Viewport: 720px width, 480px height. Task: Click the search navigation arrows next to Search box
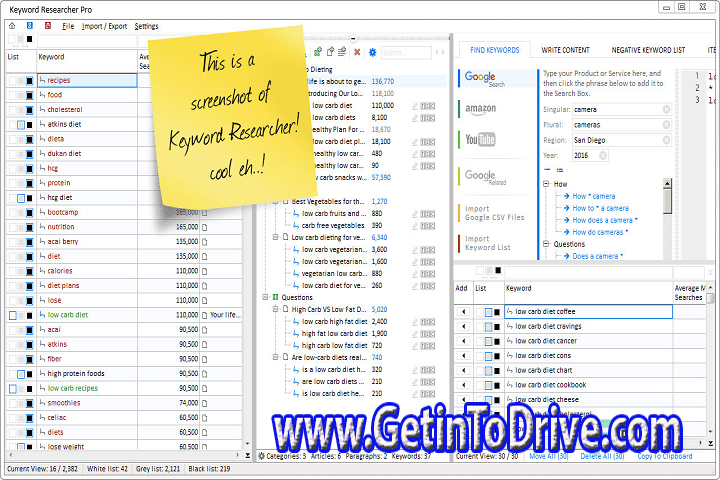point(439,53)
